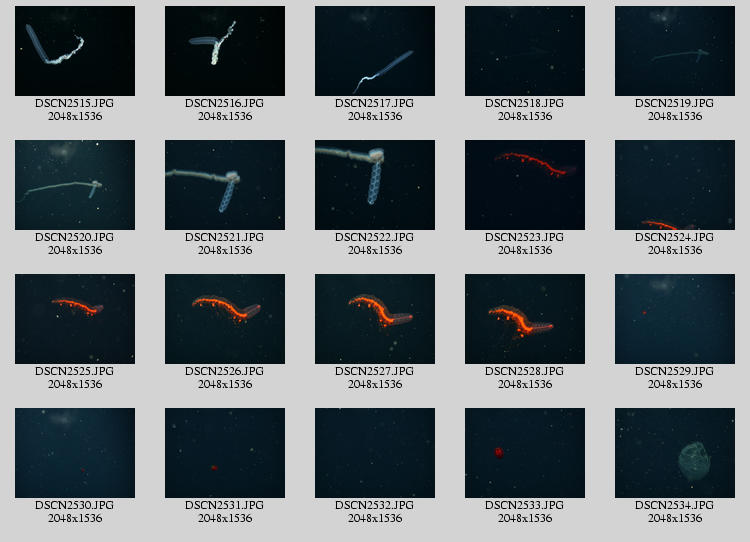The image size is (750, 542).
Task: Select thumbnail DSCN2529.JPG
Action: click(x=674, y=319)
